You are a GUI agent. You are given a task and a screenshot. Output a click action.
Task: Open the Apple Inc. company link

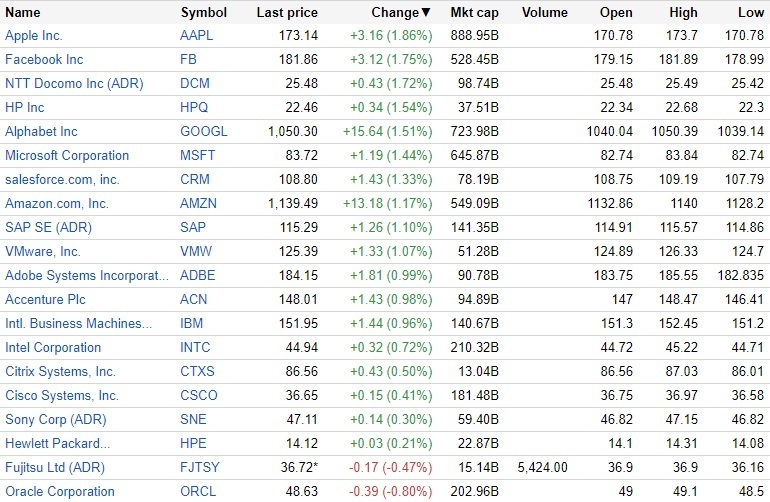34,35
